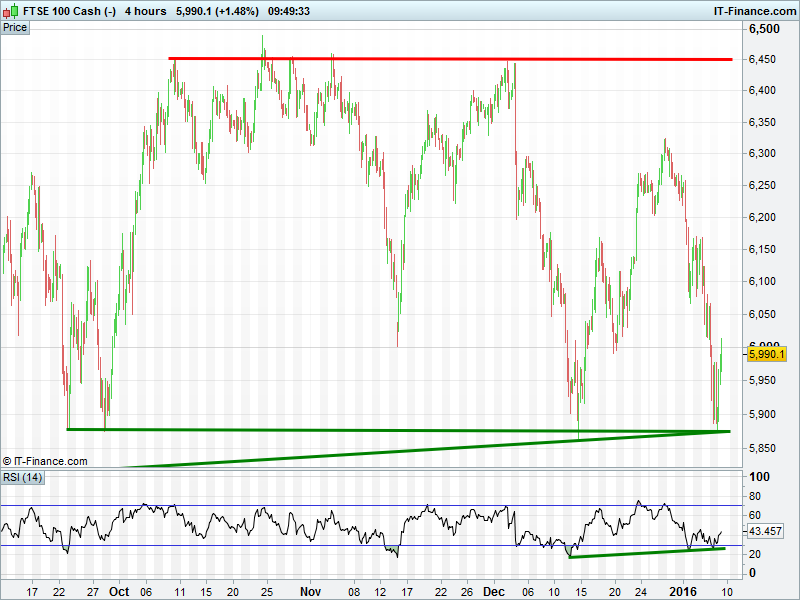This screenshot has height=600, width=800.
Task: Click the candlestick chart icon beside FTSE title
Action: 11,11
